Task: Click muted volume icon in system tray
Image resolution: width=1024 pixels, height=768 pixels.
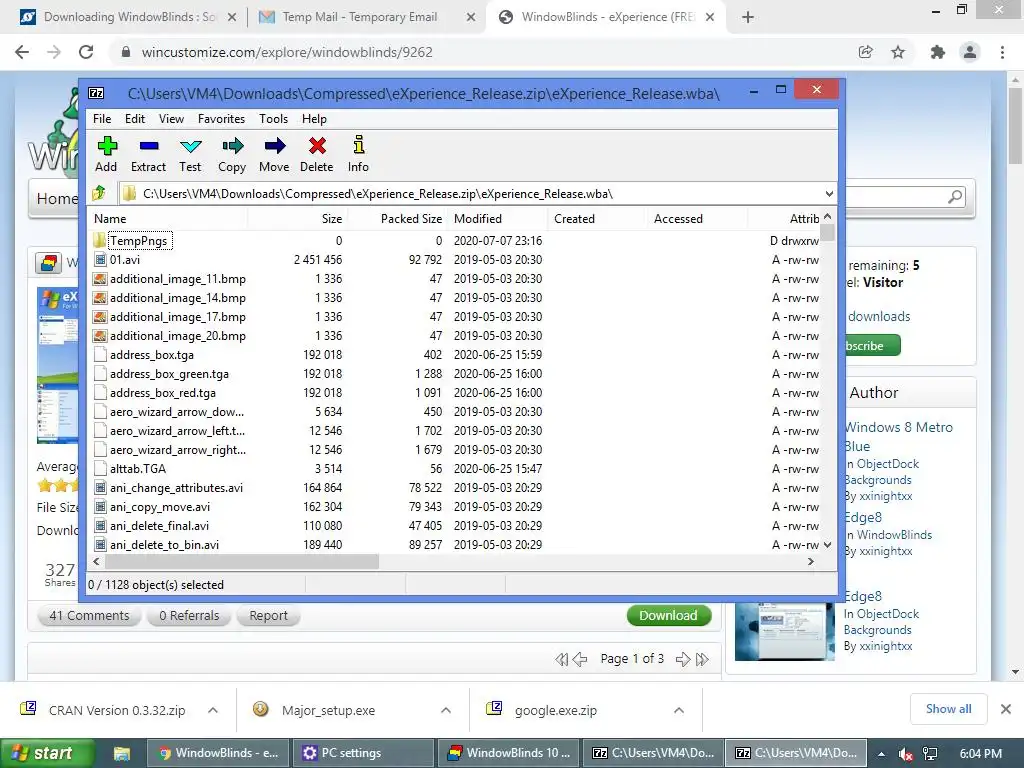Action: [906, 754]
